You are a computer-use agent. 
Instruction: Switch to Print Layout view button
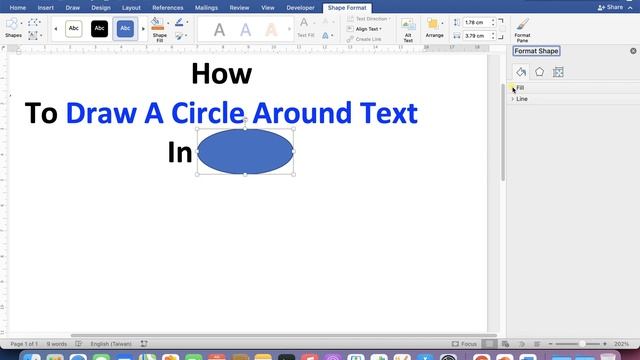pos(489,344)
